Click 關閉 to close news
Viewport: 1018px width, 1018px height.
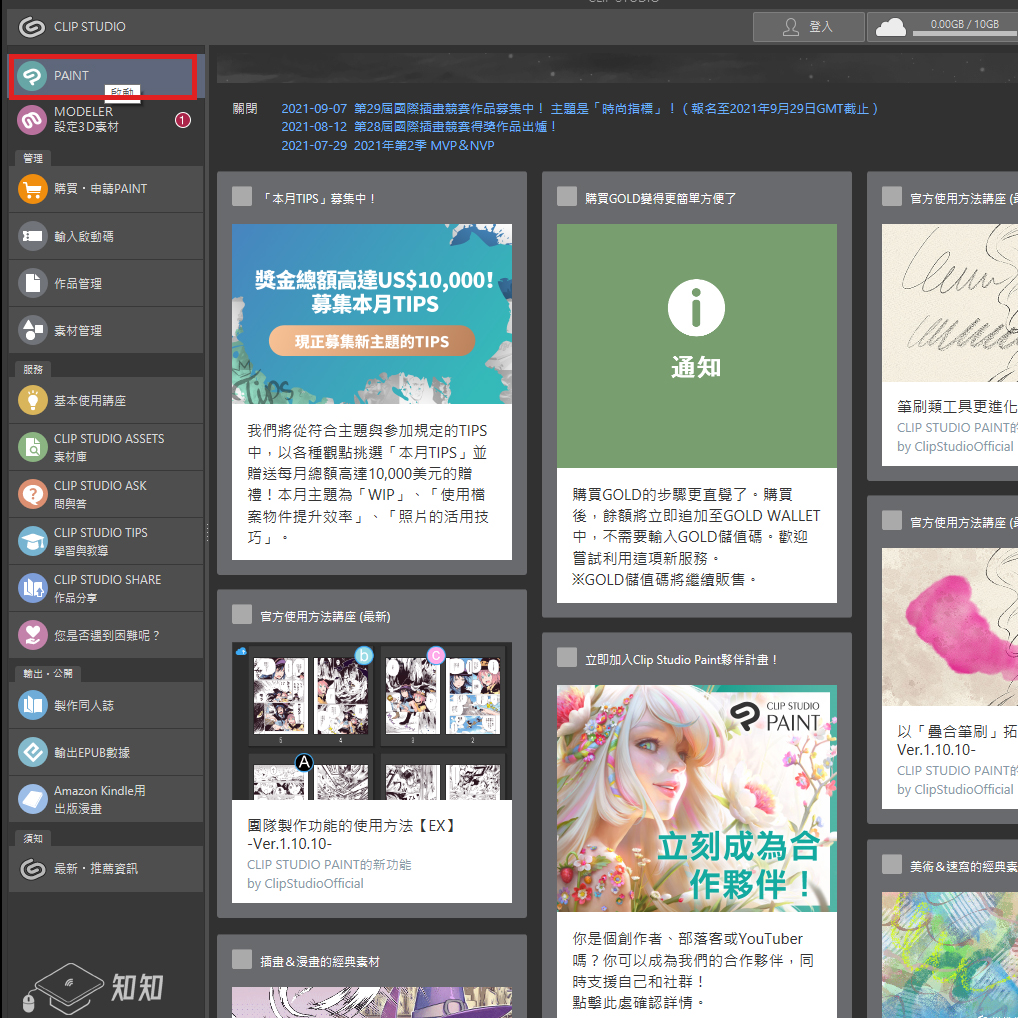(x=245, y=108)
